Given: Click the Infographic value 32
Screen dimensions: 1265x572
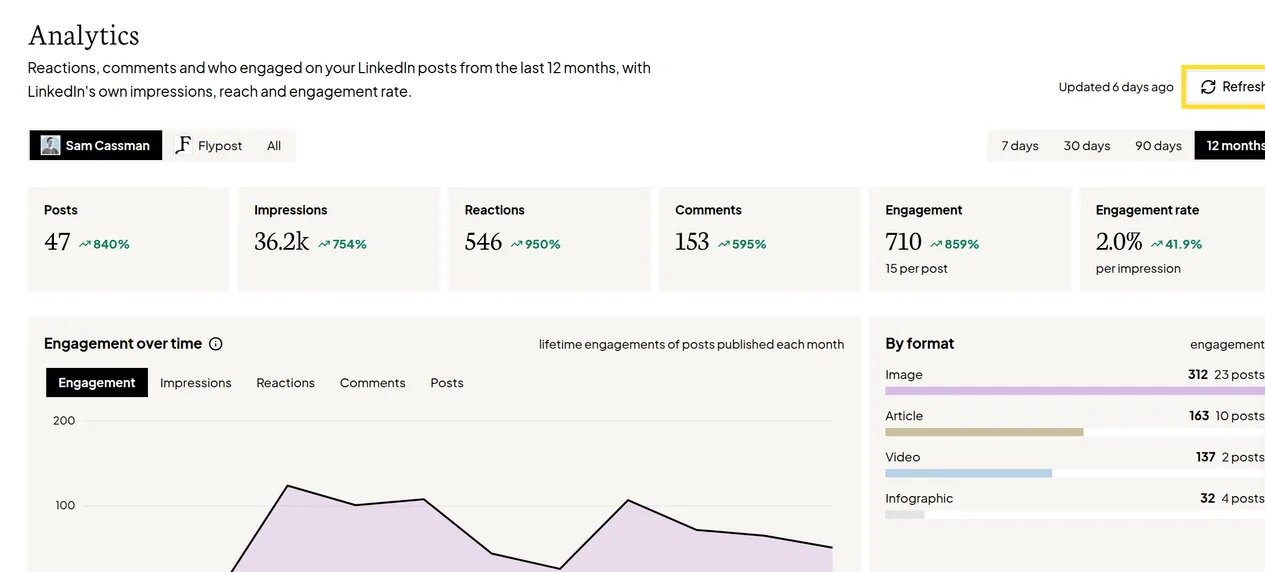Looking at the screenshot, I should pos(1208,498).
